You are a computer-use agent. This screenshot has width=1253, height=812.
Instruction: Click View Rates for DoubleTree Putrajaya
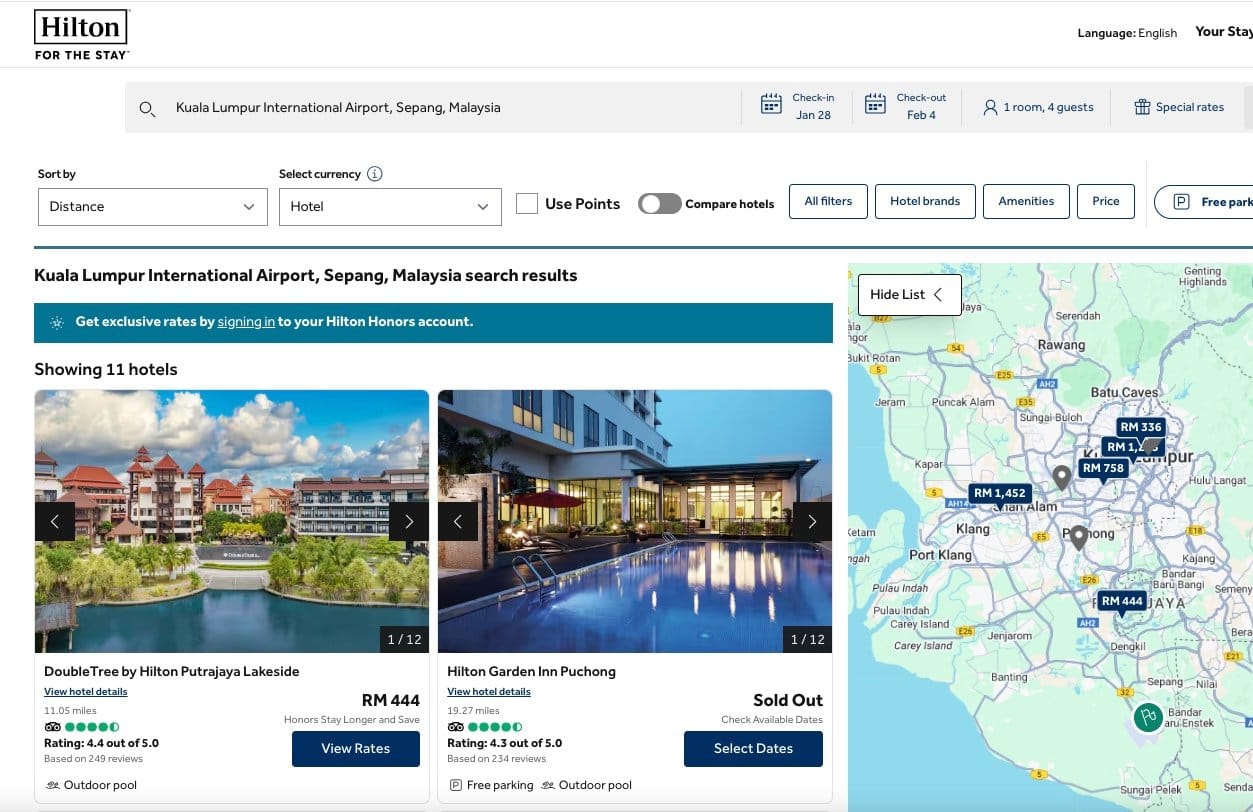pos(355,749)
